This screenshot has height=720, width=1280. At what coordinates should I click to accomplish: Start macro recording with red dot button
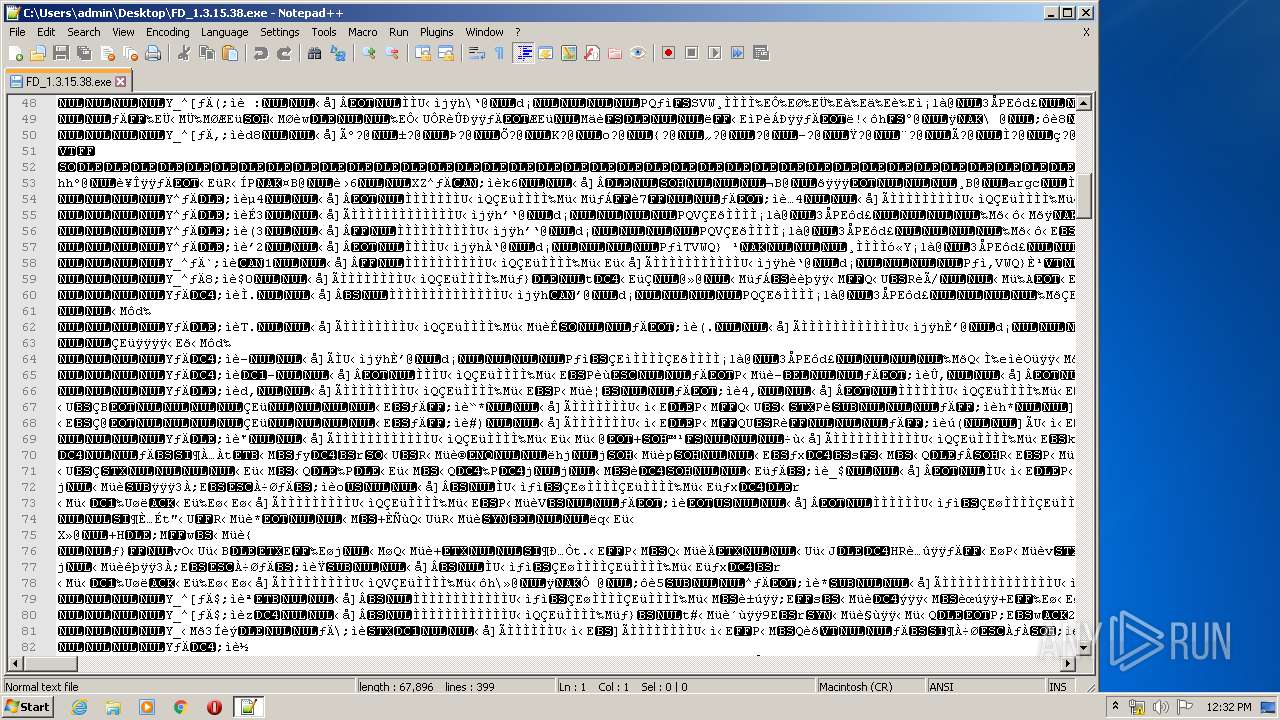point(668,53)
